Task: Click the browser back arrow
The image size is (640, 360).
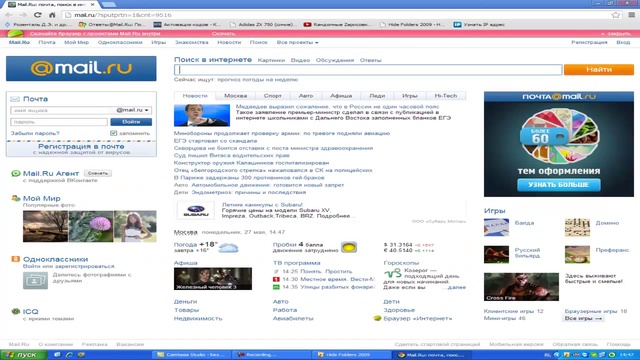Action: coord(9,15)
